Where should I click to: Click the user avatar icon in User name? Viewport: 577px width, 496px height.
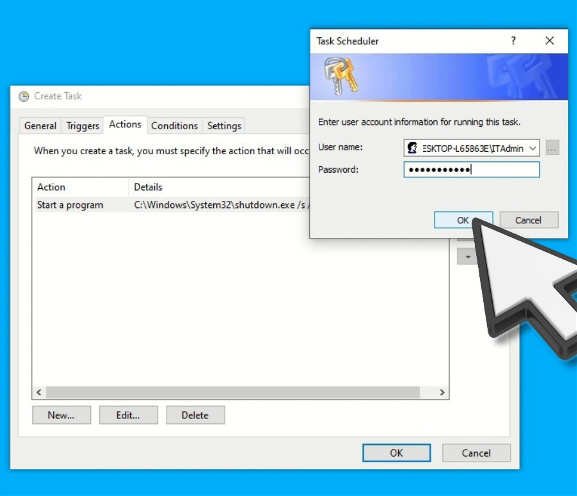coord(412,148)
